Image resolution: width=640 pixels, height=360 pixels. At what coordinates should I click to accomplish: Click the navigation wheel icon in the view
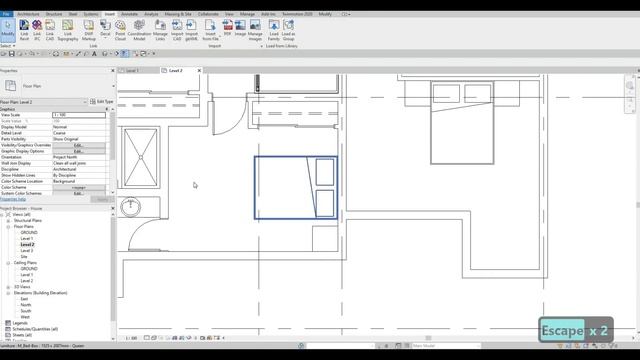[x=630, y=85]
